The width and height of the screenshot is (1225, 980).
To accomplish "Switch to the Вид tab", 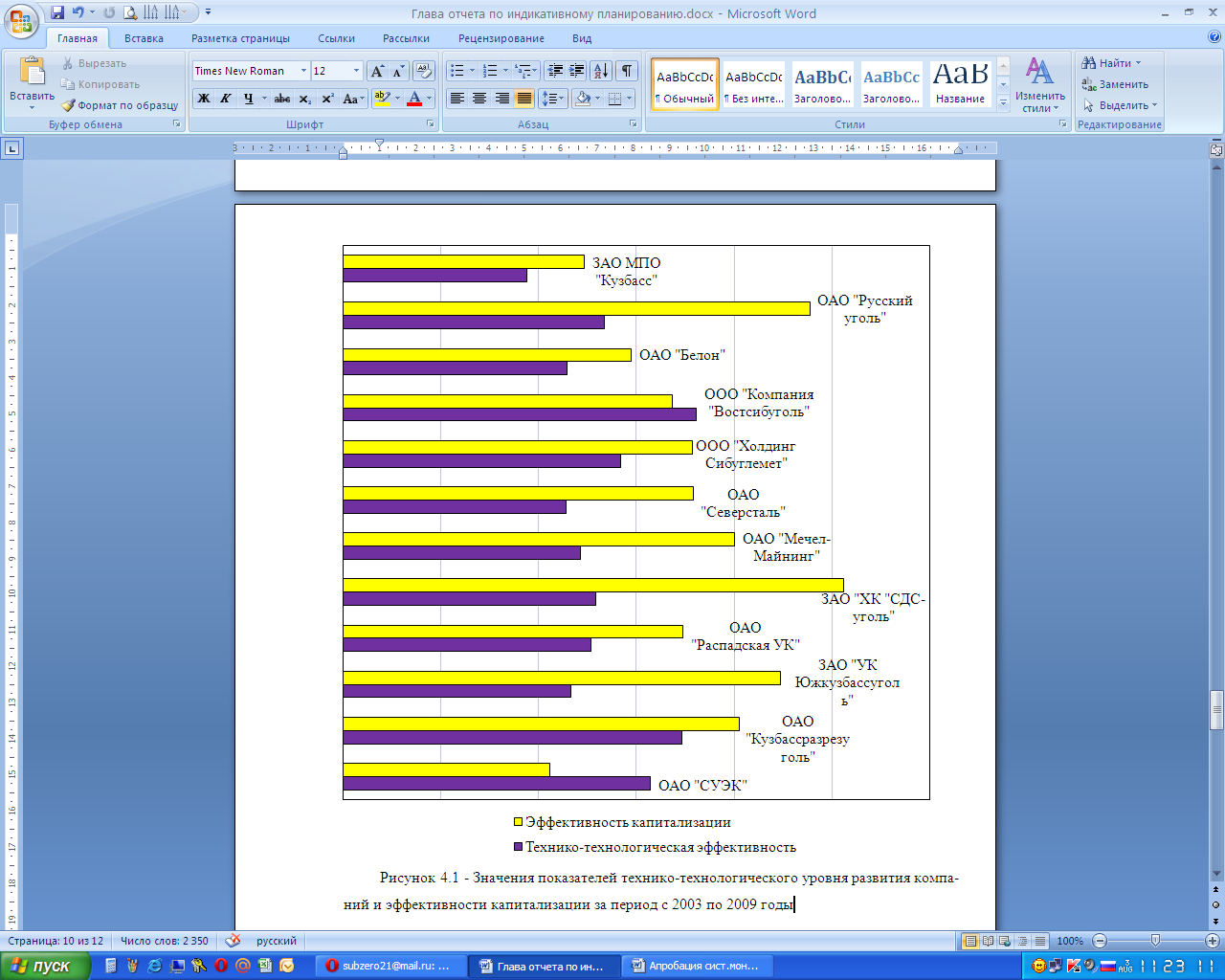I will click(x=582, y=38).
